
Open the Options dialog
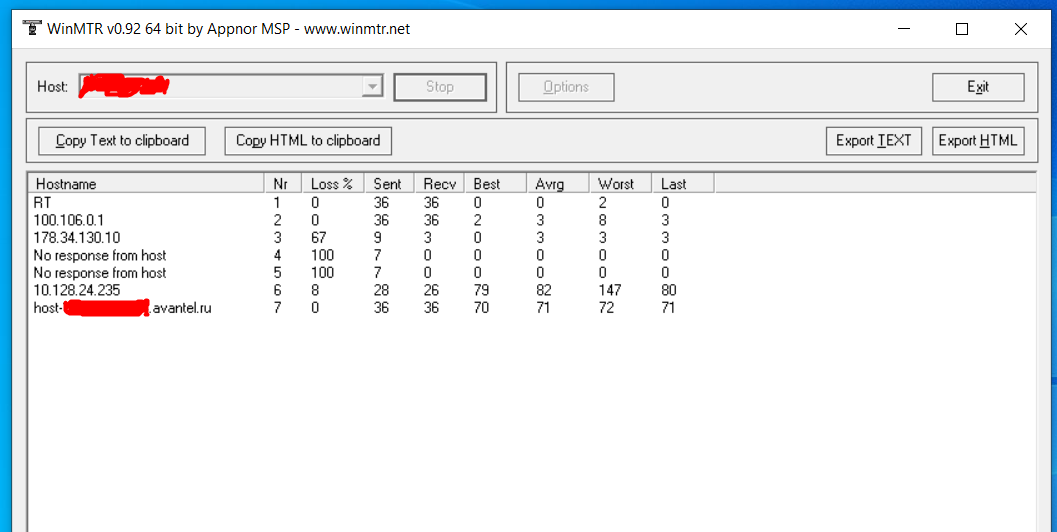(x=566, y=87)
